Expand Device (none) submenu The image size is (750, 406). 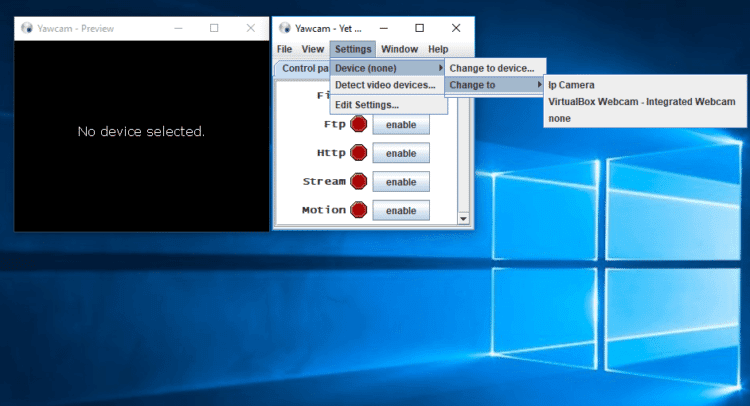point(388,68)
